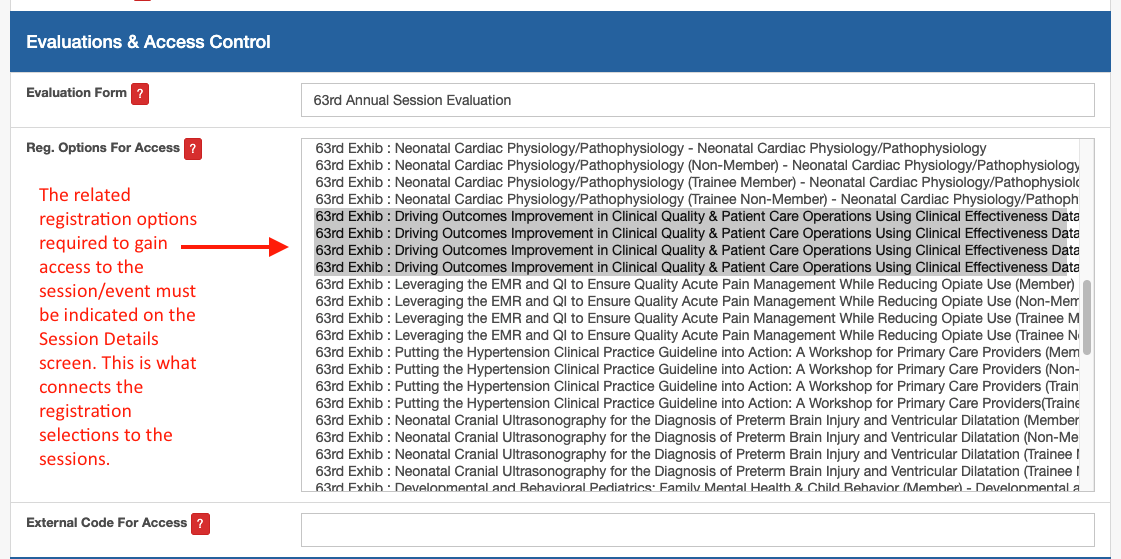Viewport: 1121px width, 559px height.
Task: Select Neonatal Cranial Ultrasonography (Member) option
Action: tap(697, 420)
